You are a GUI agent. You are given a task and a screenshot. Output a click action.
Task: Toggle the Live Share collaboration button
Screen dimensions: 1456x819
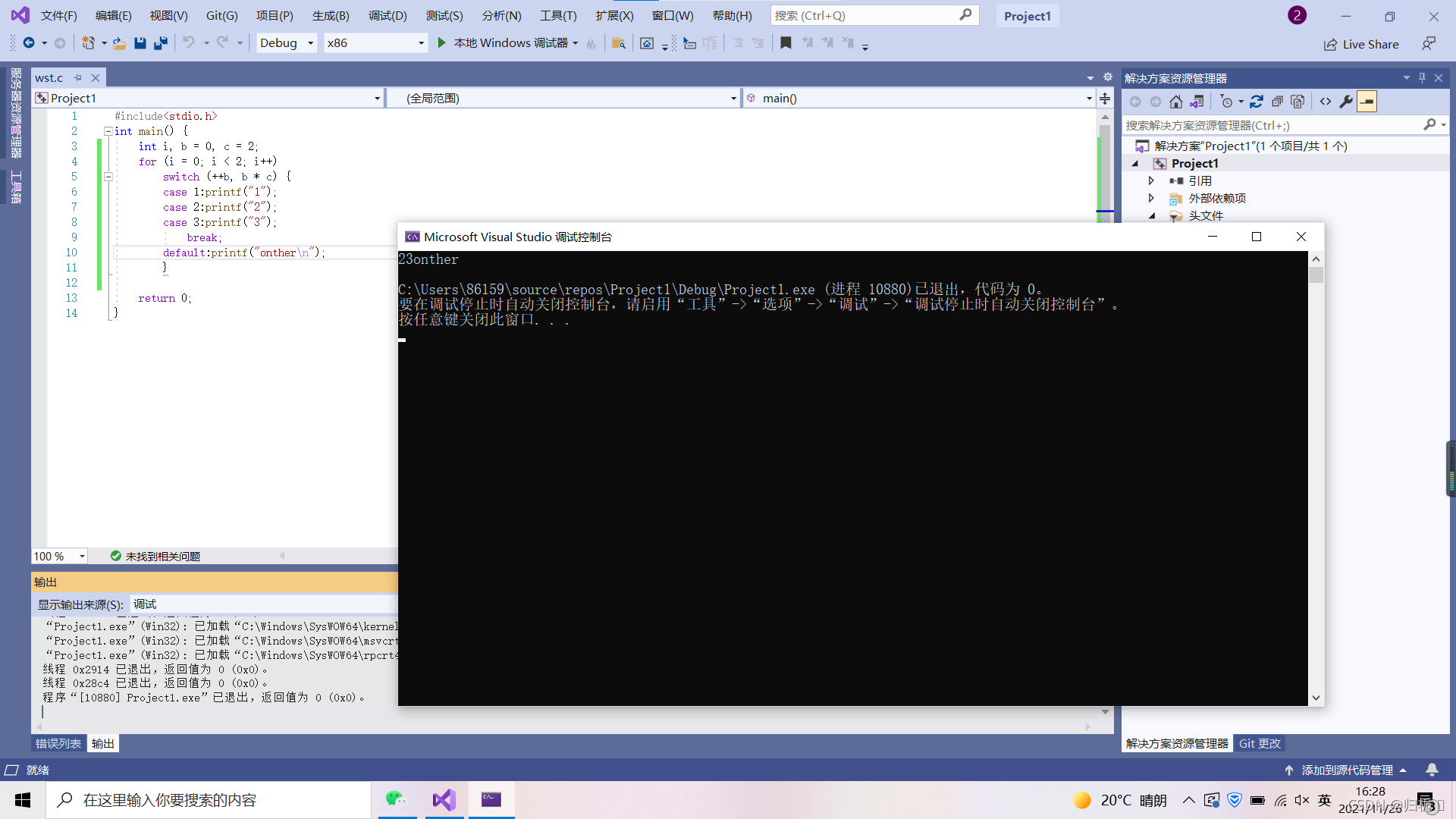(x=1364, y=42)
